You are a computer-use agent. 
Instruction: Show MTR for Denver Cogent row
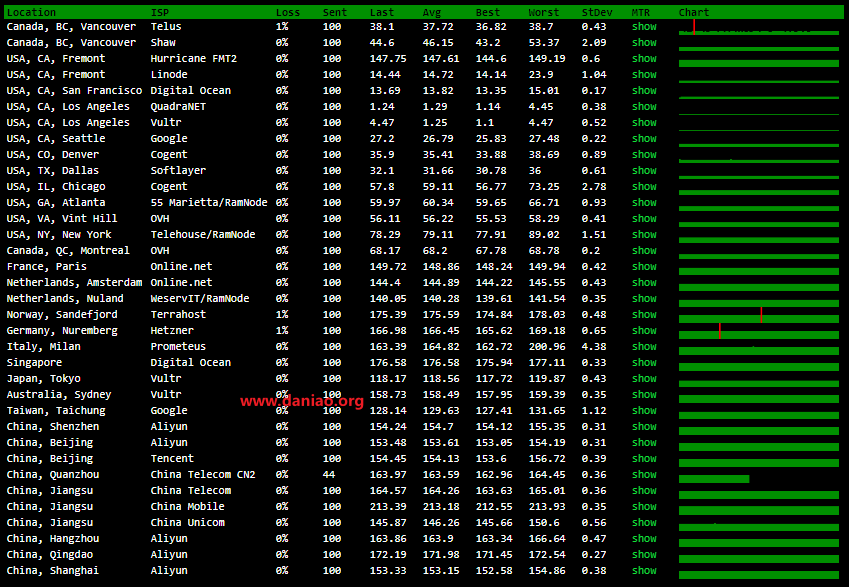(x=644, y=154)
